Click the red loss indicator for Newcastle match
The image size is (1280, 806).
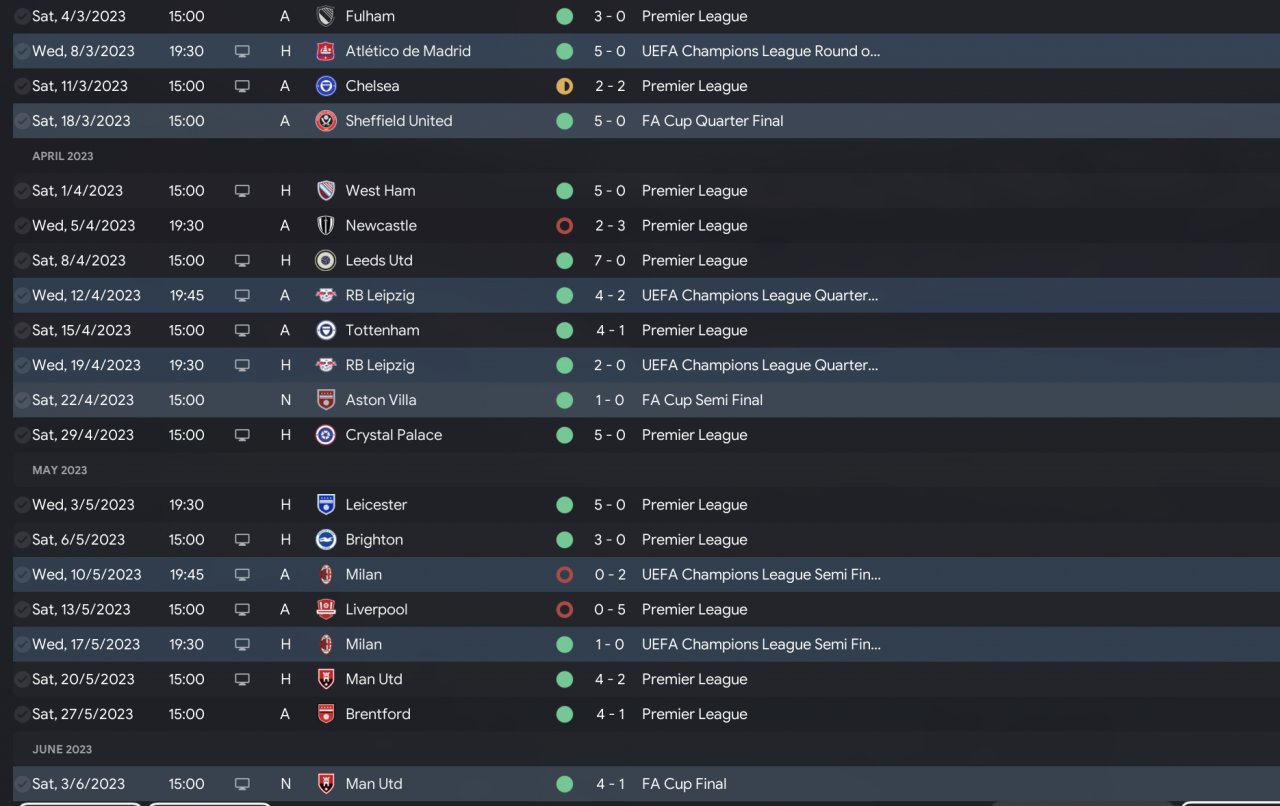tap(564, 226)
